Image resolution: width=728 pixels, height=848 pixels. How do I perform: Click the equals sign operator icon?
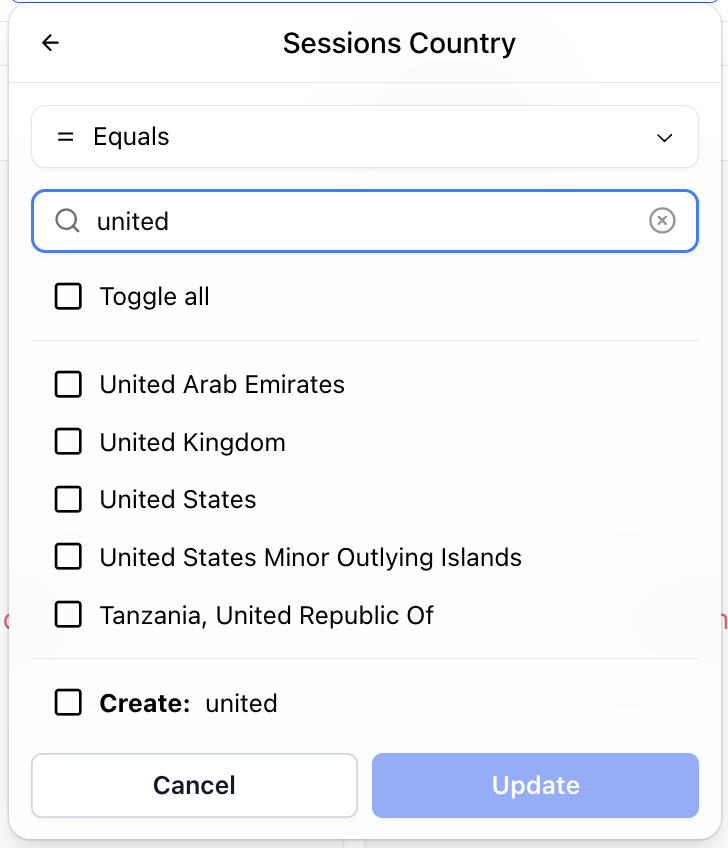click(66, 137)
